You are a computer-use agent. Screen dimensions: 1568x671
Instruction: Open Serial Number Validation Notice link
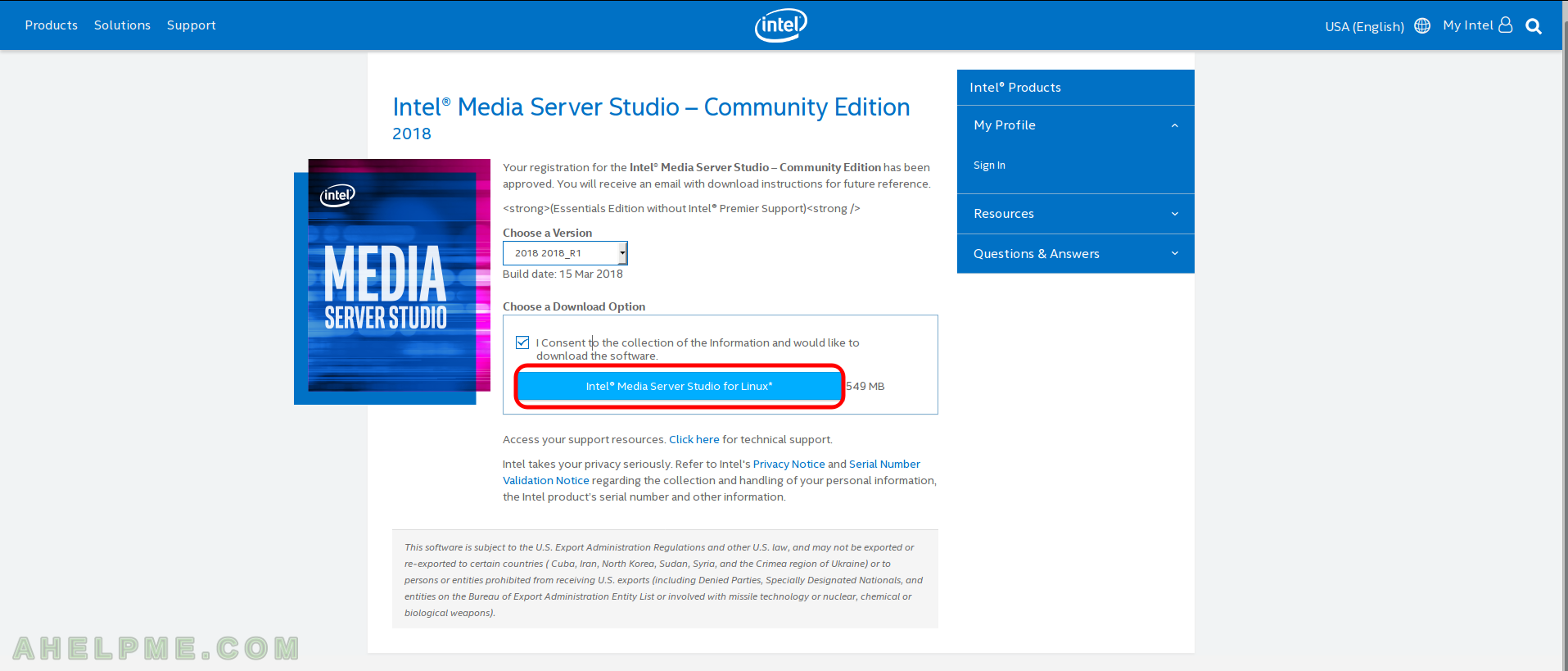711,473
